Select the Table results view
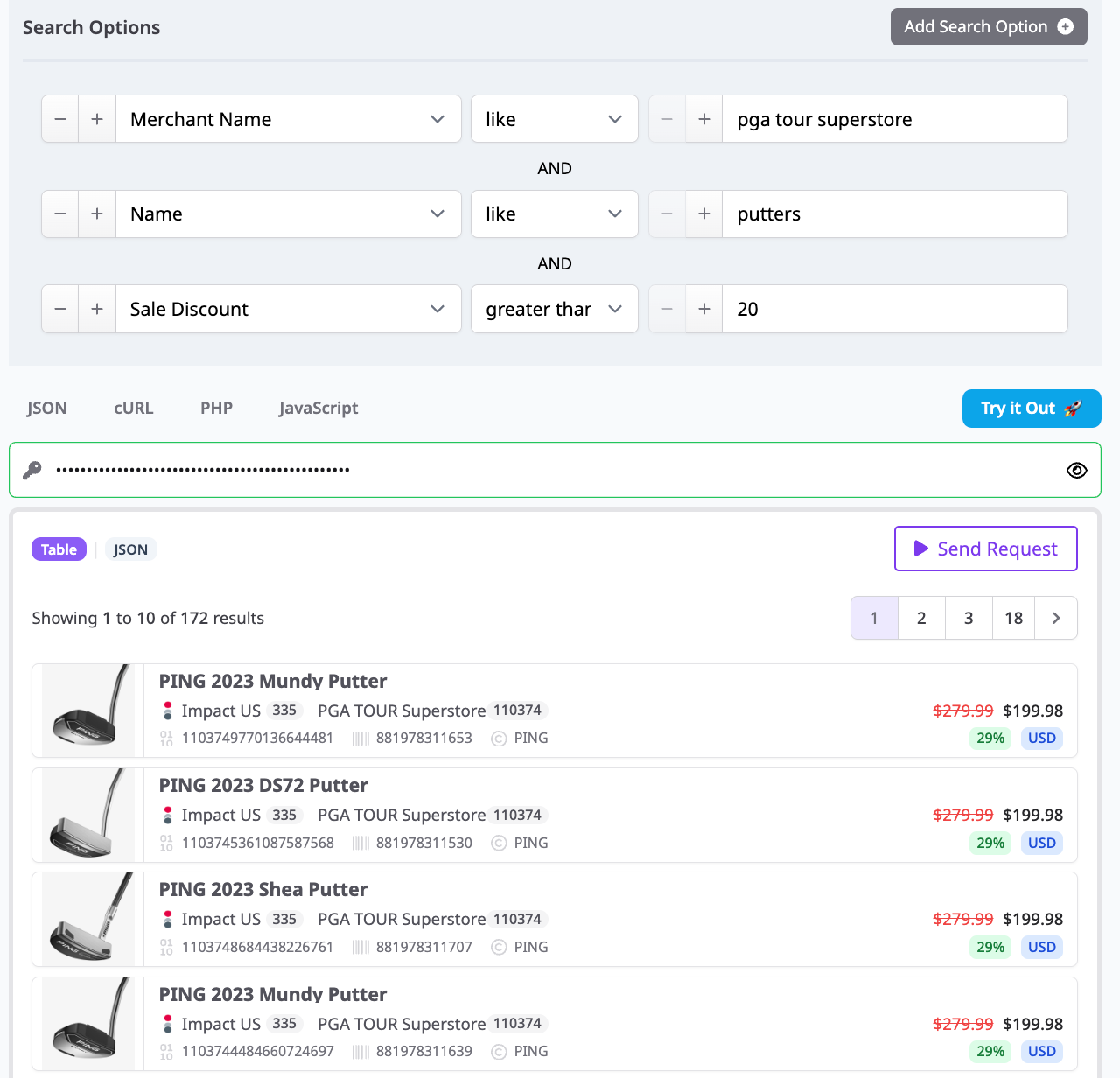 coord(59,549)
